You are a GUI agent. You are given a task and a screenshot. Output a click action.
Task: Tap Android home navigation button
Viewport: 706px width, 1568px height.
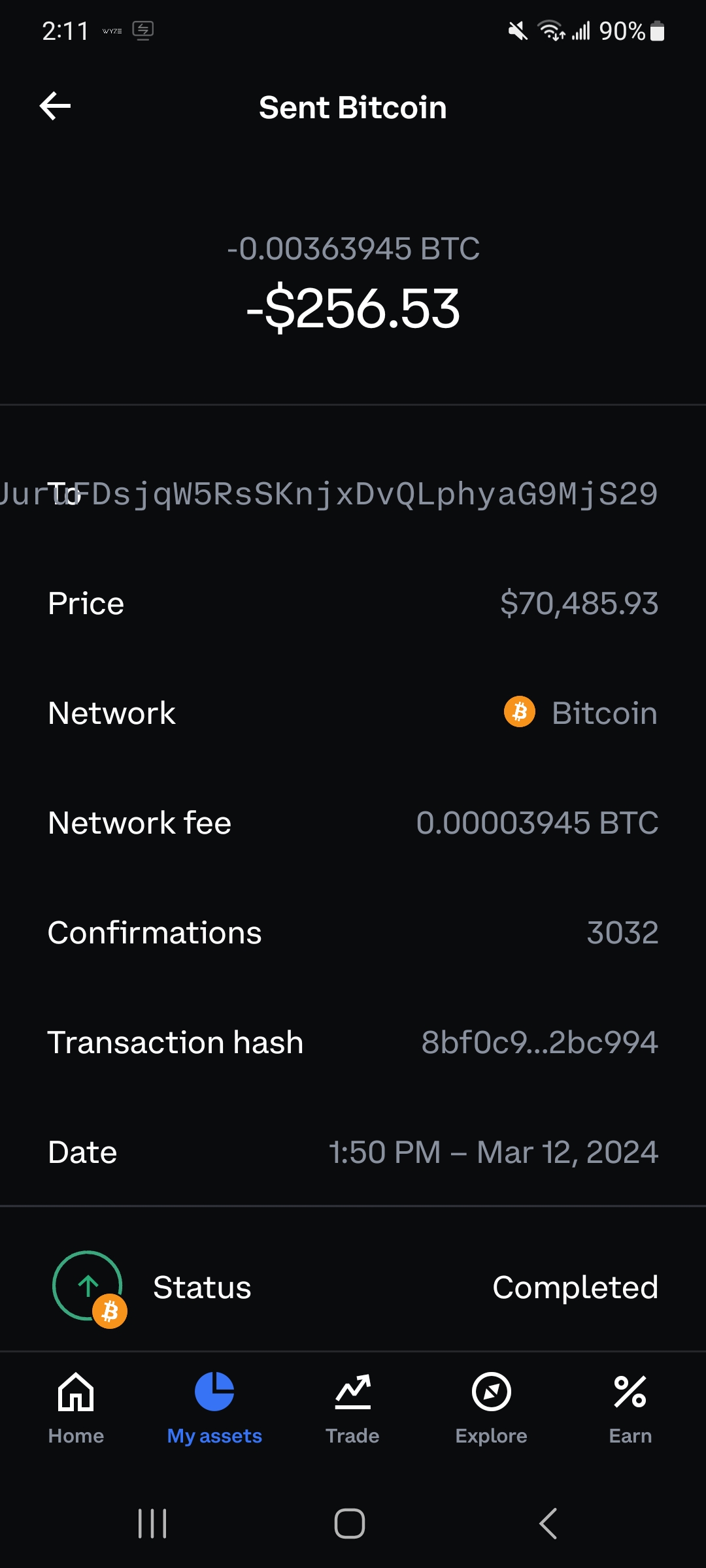[x=350, y=1524]
